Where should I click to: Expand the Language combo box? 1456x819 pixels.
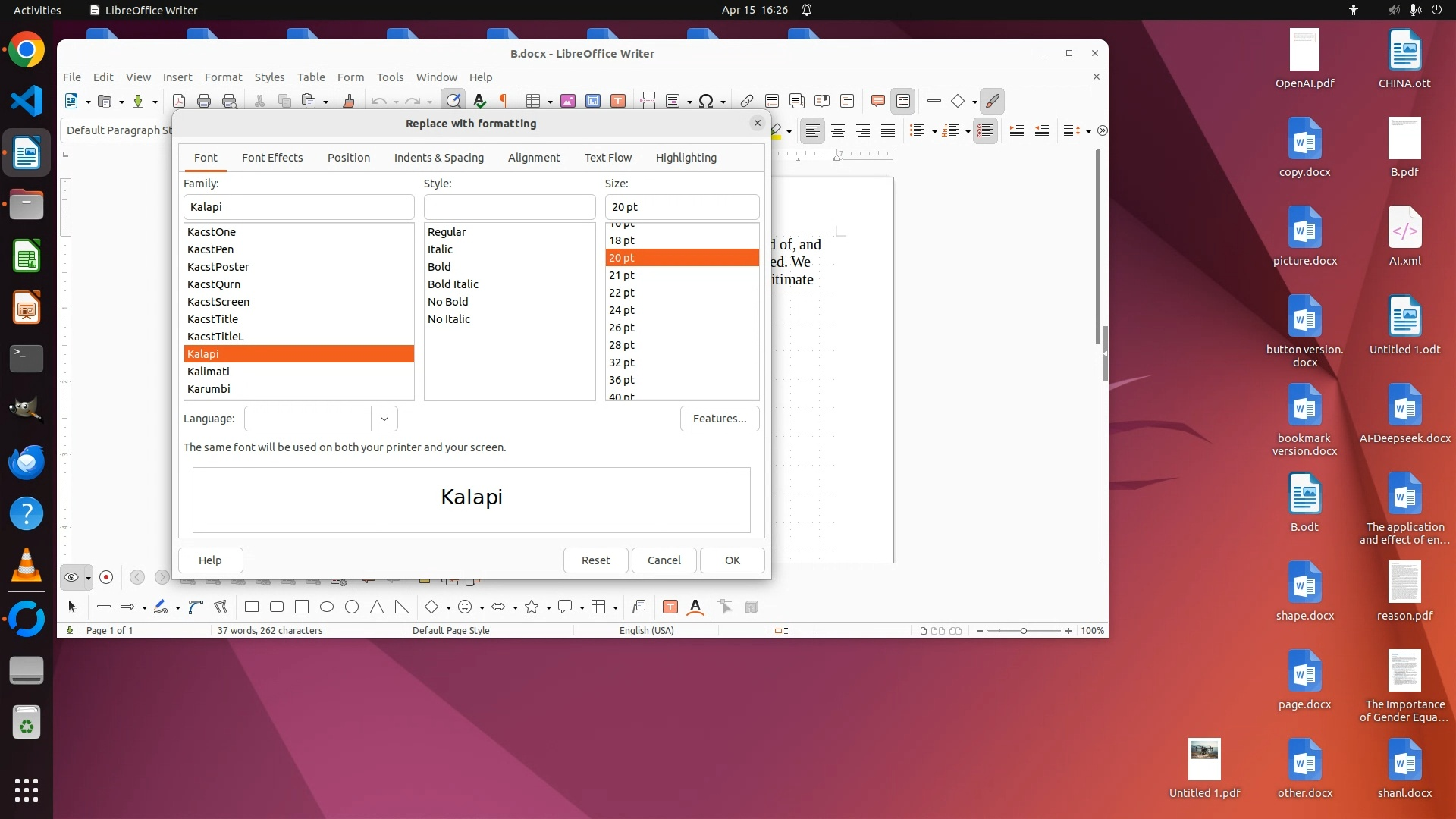click(x=384, y=419)
